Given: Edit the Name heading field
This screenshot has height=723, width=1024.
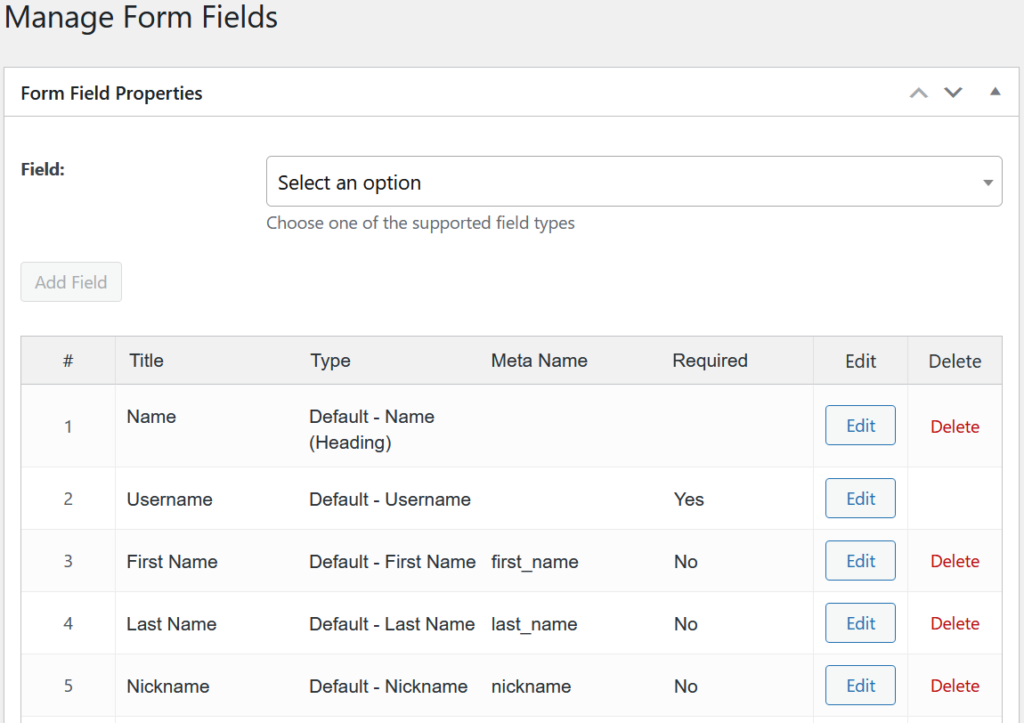Looking at the screenshot, I should [x=860, y=426].
